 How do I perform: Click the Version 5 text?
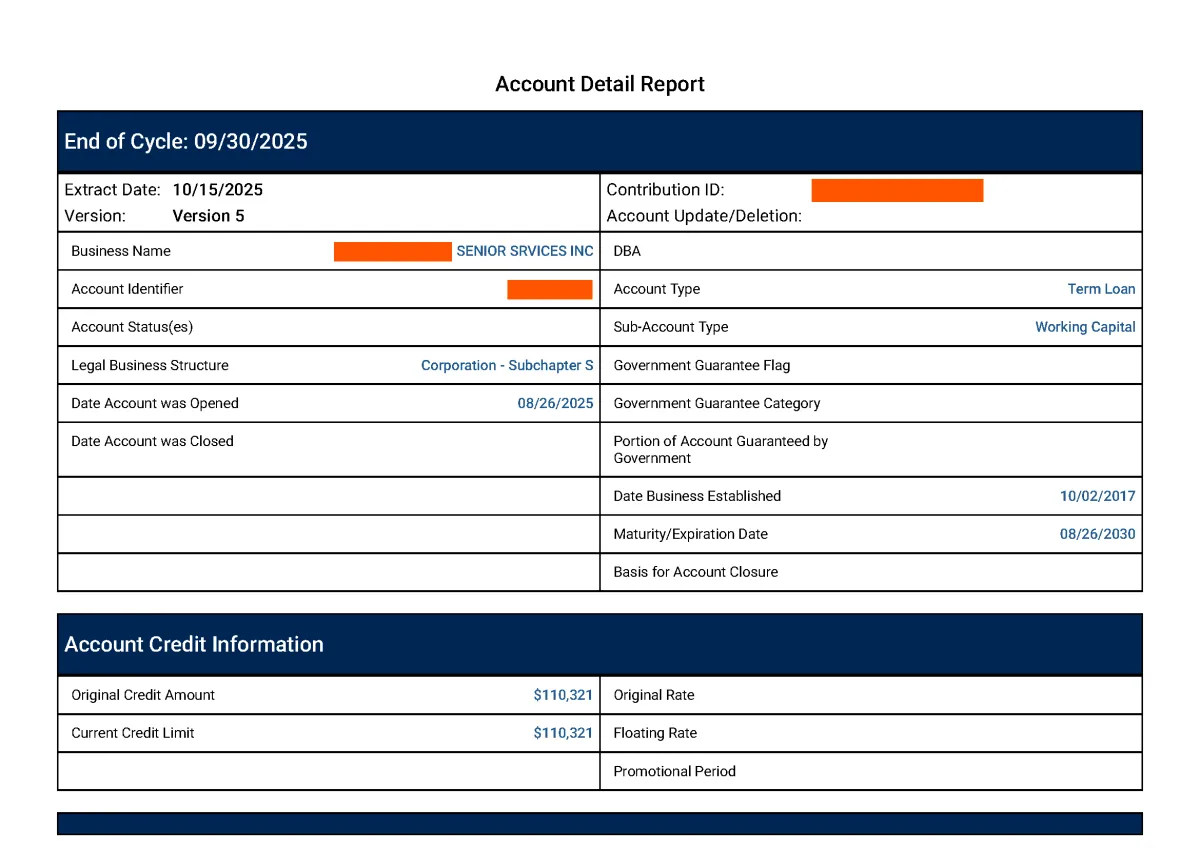(208, 216)
